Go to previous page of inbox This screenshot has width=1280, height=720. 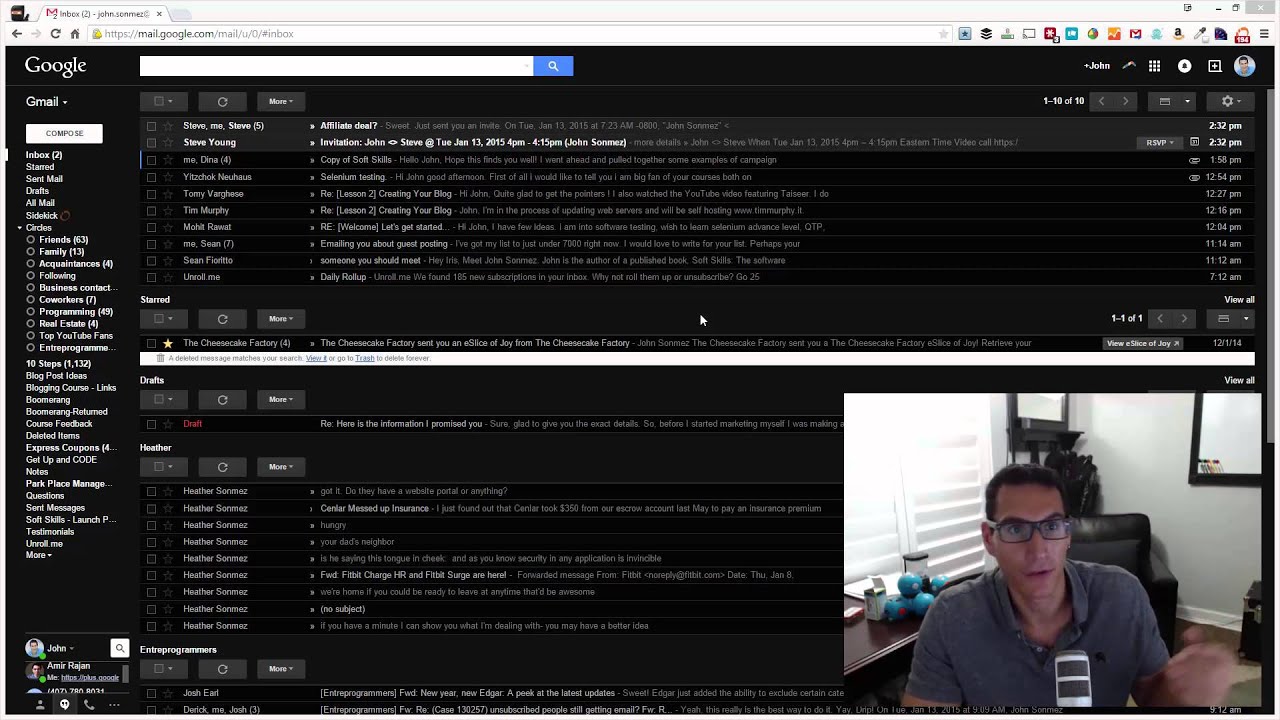coord(1102,101)
